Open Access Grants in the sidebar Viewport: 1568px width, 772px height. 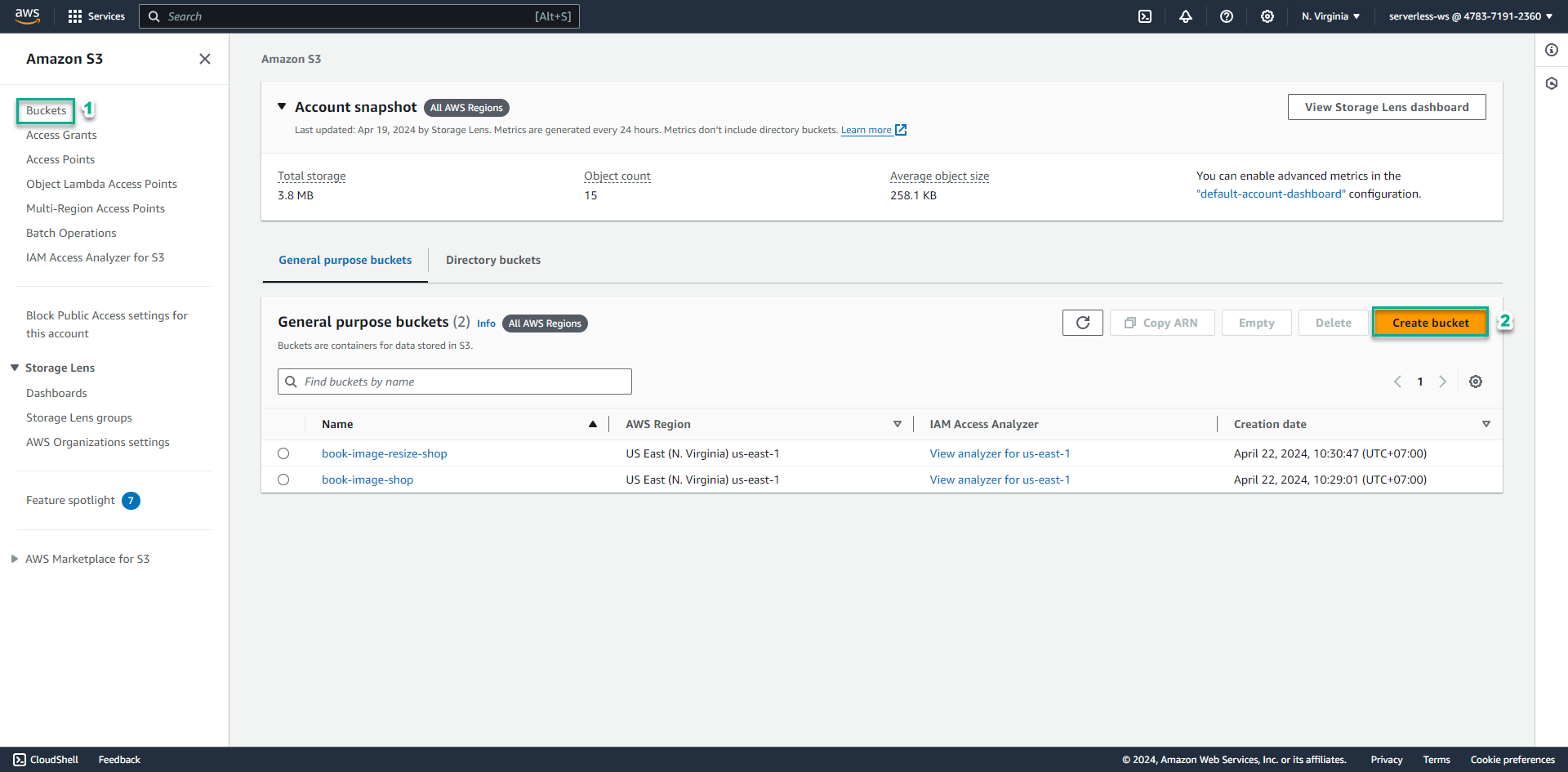(x=61, y=135)
